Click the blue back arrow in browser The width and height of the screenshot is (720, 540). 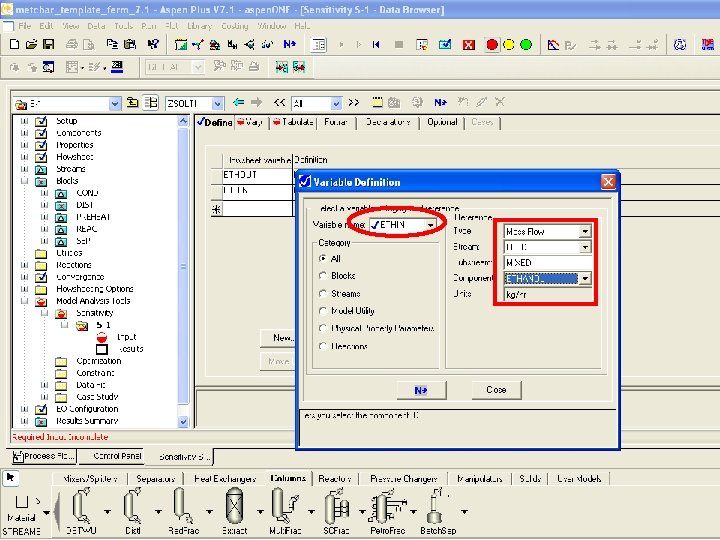pyautogui.click(x=238, y=102)
